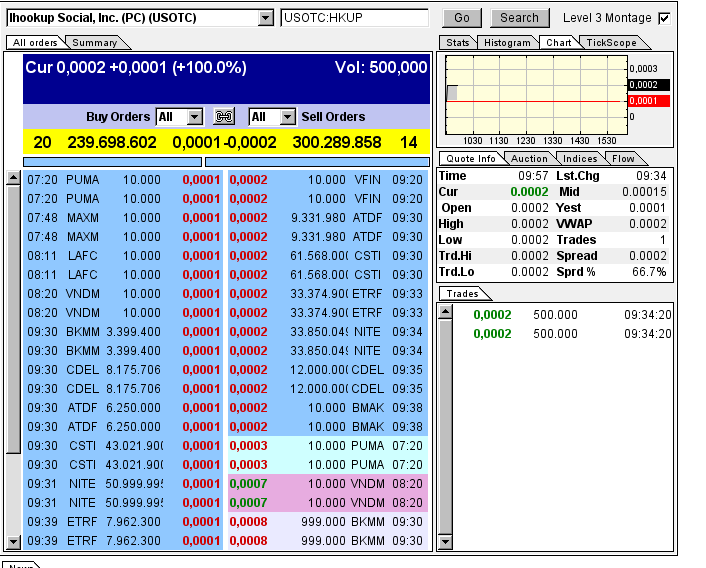Click the order book scroll down arrow
Viewport: 706px width, 568px height.
pyautogui.click(x=13, y=542)
